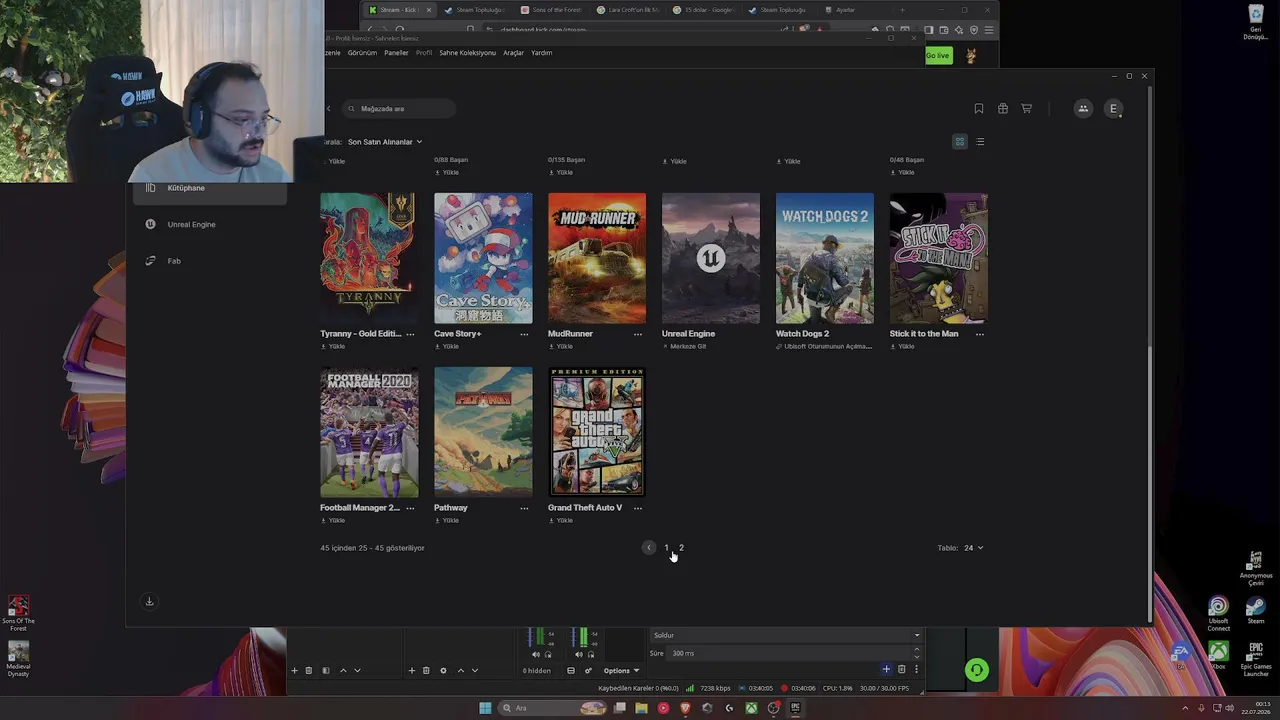The width and height of the screenshot is (1280, 720).
Task: Open the Watch Dogs 2 cover art
Action: click(825, 258)
